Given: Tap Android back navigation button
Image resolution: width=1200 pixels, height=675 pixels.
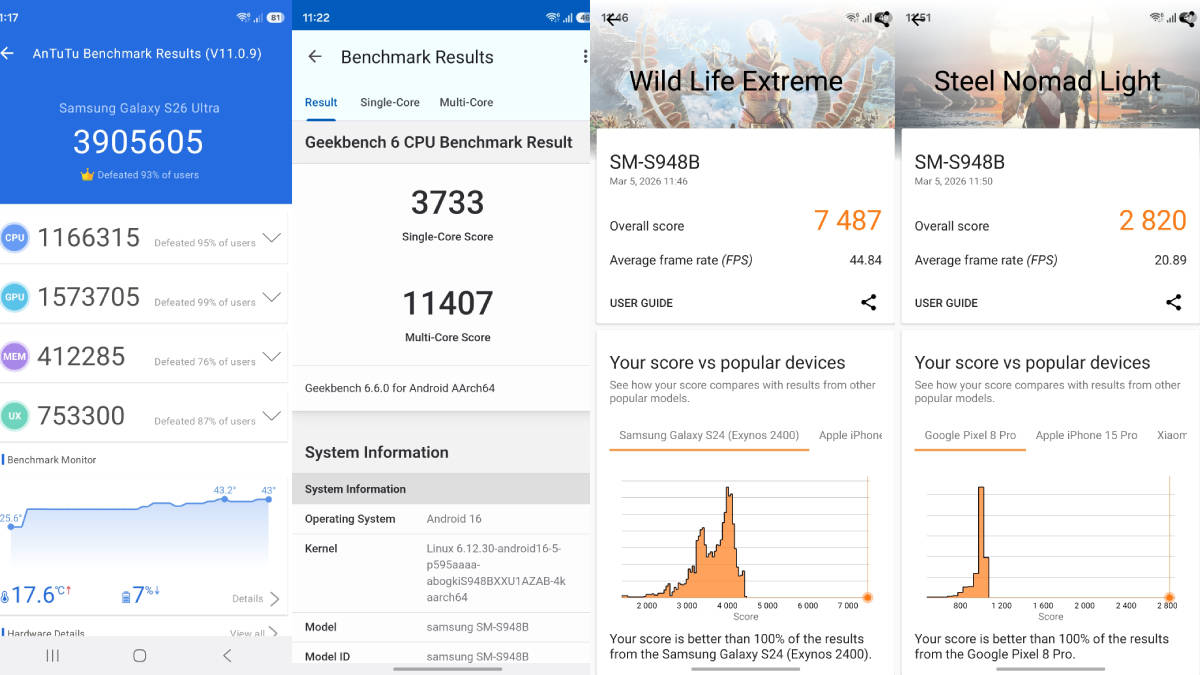Looking at the screenshot, I should pyautogui.click(x=227, y=656).
